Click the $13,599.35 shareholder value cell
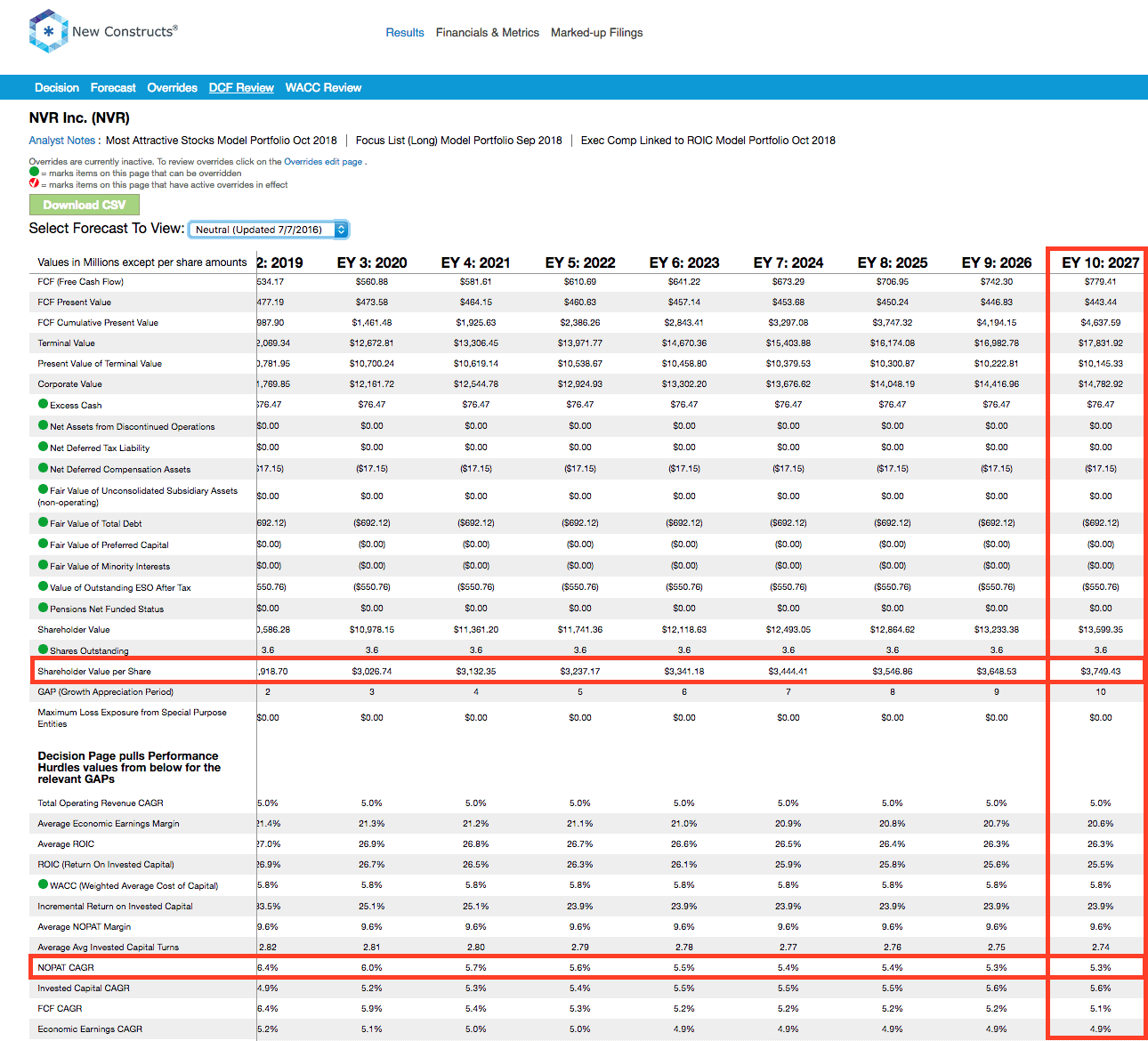 [x=1101, y=629]
